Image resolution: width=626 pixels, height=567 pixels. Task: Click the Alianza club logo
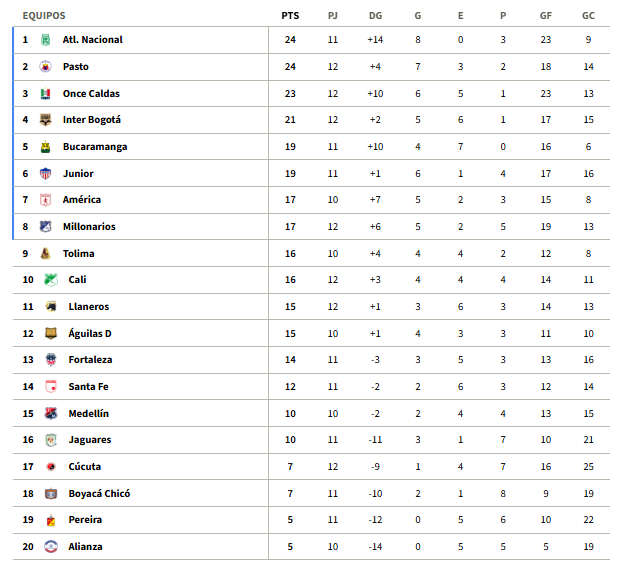[50, 547]
